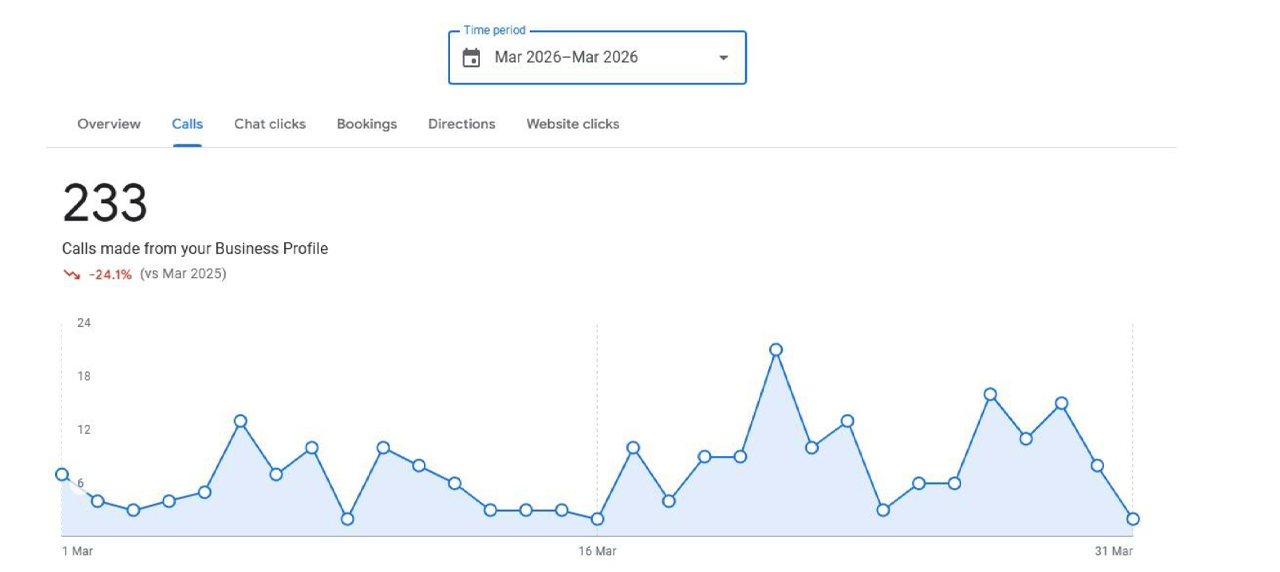Click the y-axis label 18

pos(84,376)
